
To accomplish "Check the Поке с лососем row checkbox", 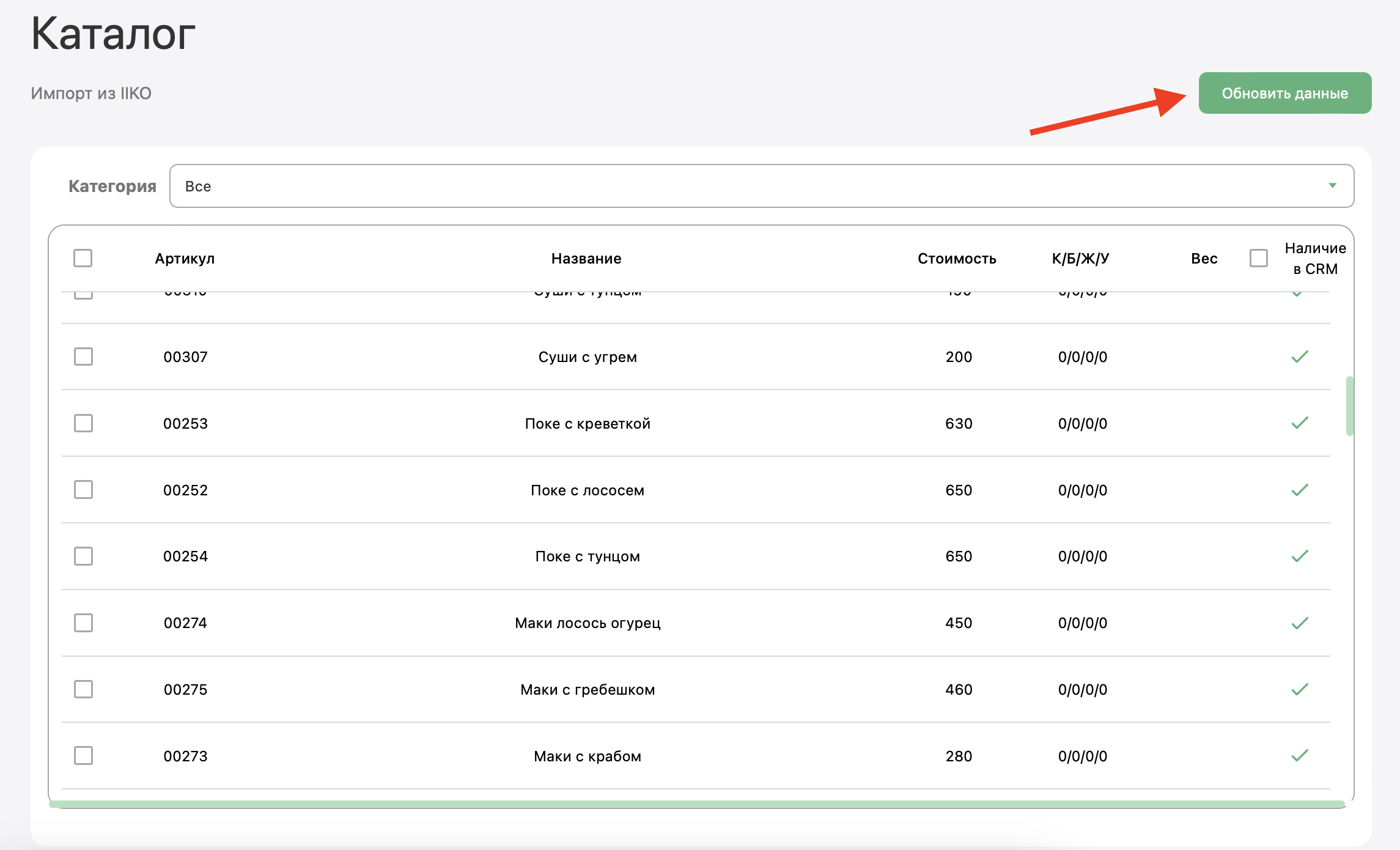I will pos(83,490).
